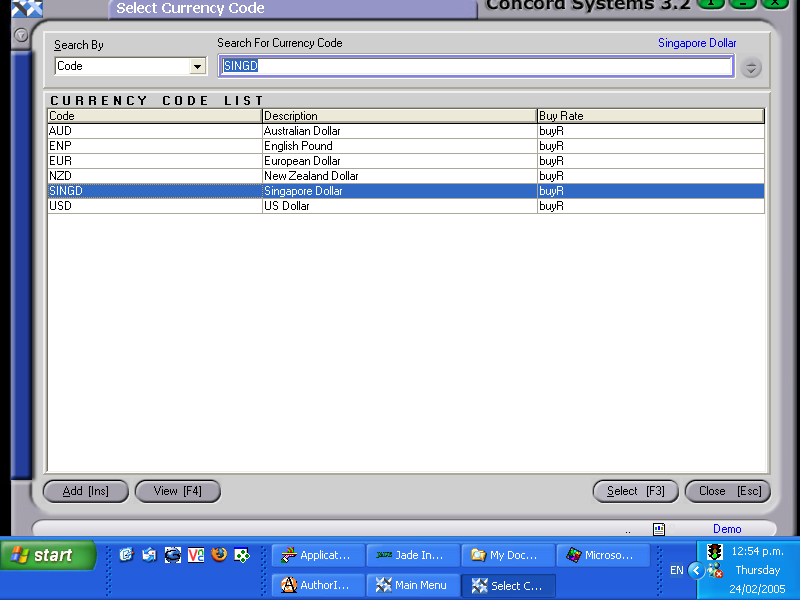Launch Firefox from the Quick Launch bar
This screenshot has height=600, width=800.
tap(219, 555)
